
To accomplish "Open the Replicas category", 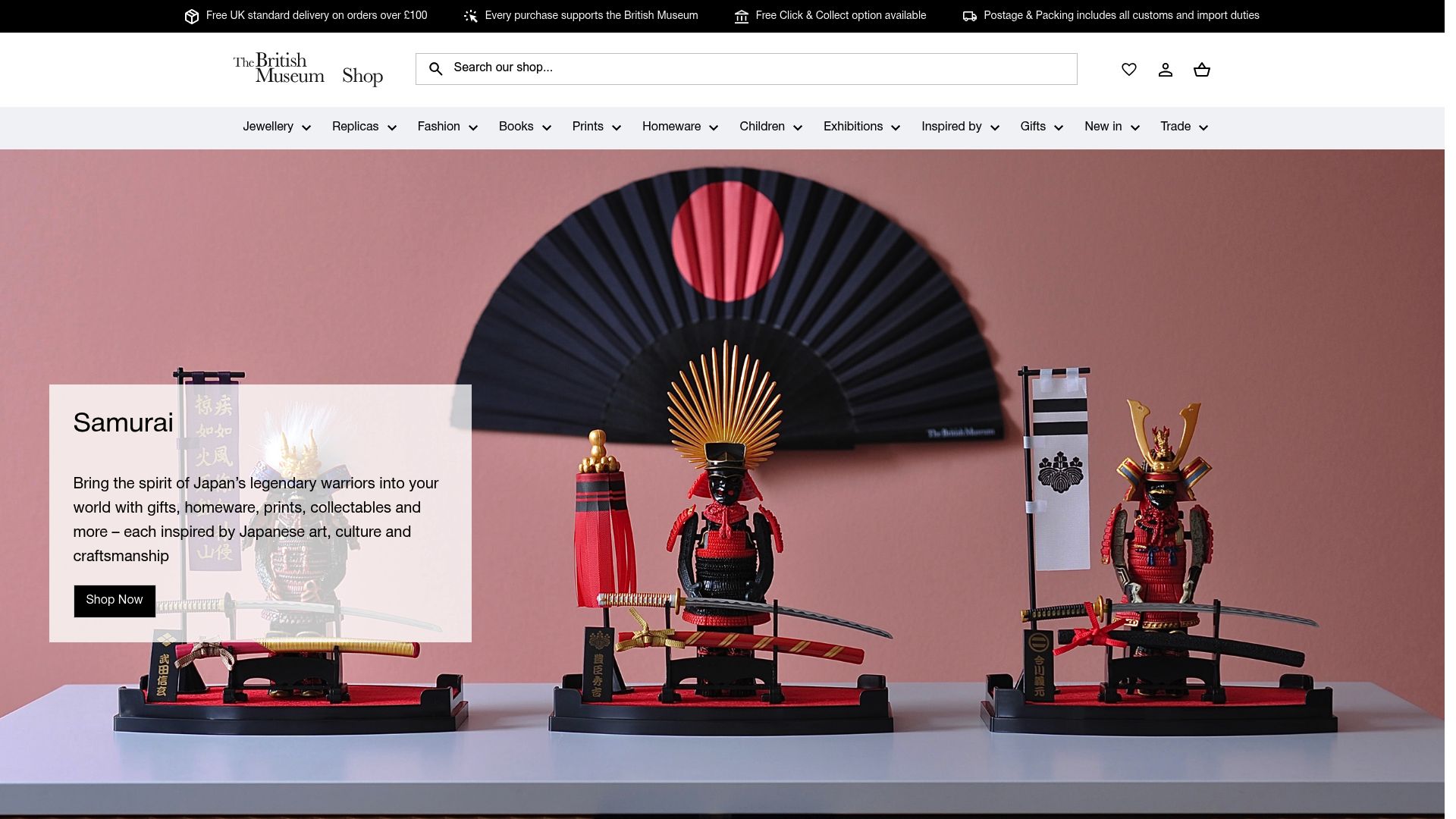I will [x=355, y=127].
